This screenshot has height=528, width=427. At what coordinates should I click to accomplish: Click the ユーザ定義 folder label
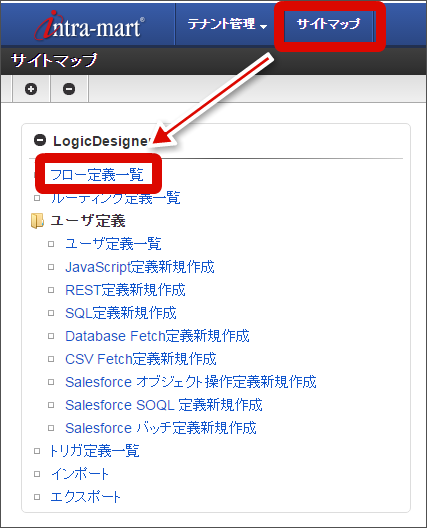88,221
